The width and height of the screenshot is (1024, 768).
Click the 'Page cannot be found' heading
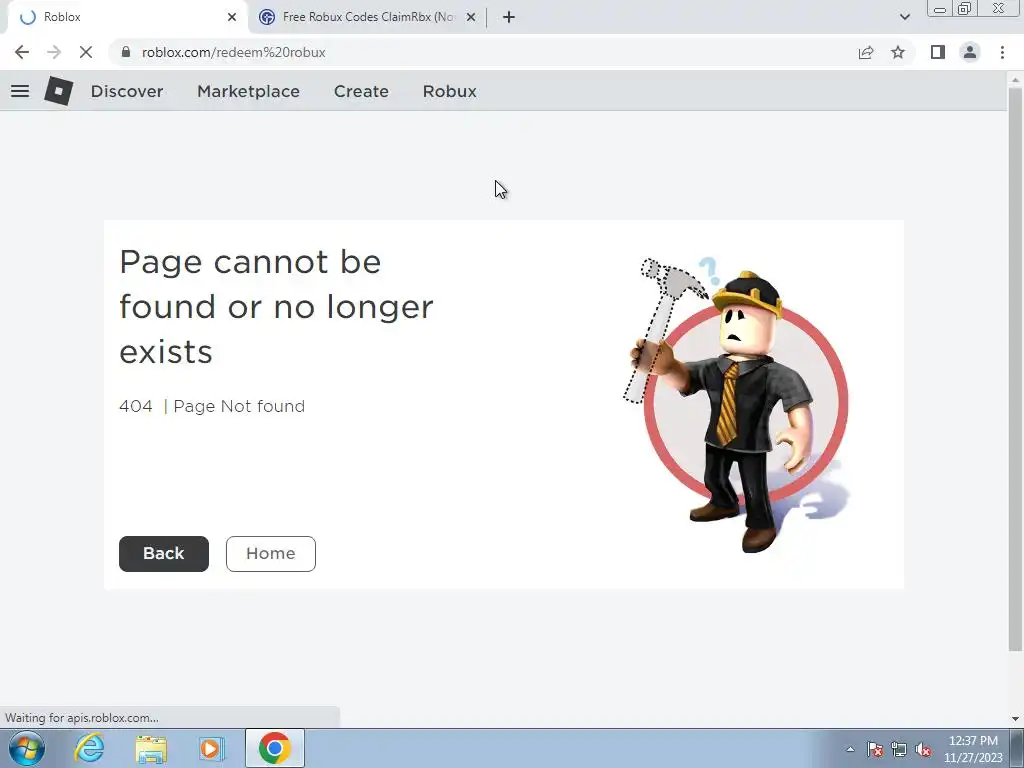[276, 307]
